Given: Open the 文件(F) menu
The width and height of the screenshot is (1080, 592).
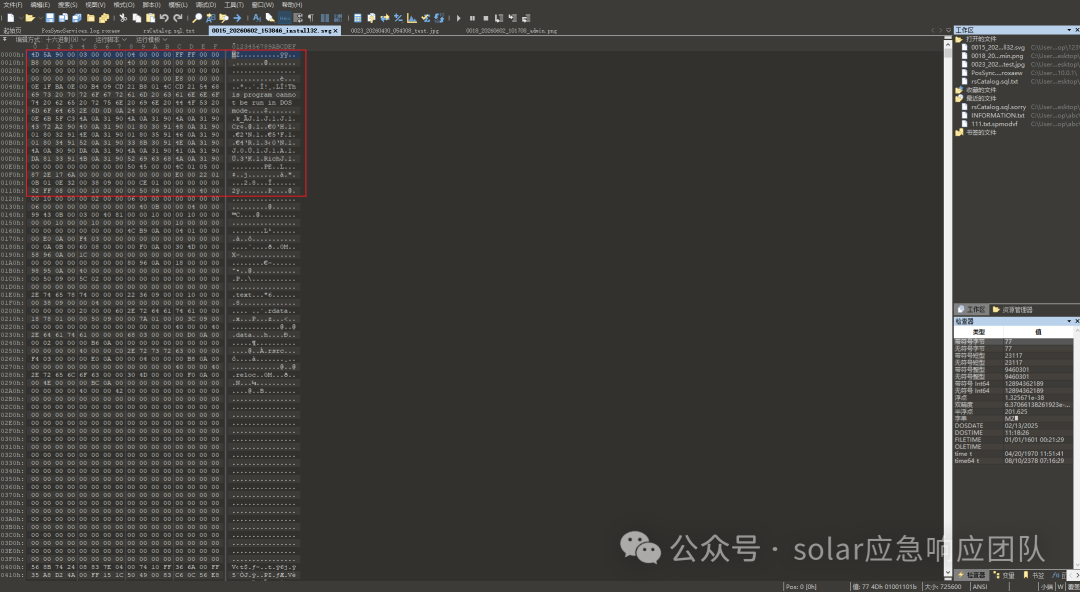Looking at the screenshot, I should click(x=12, y=5).
